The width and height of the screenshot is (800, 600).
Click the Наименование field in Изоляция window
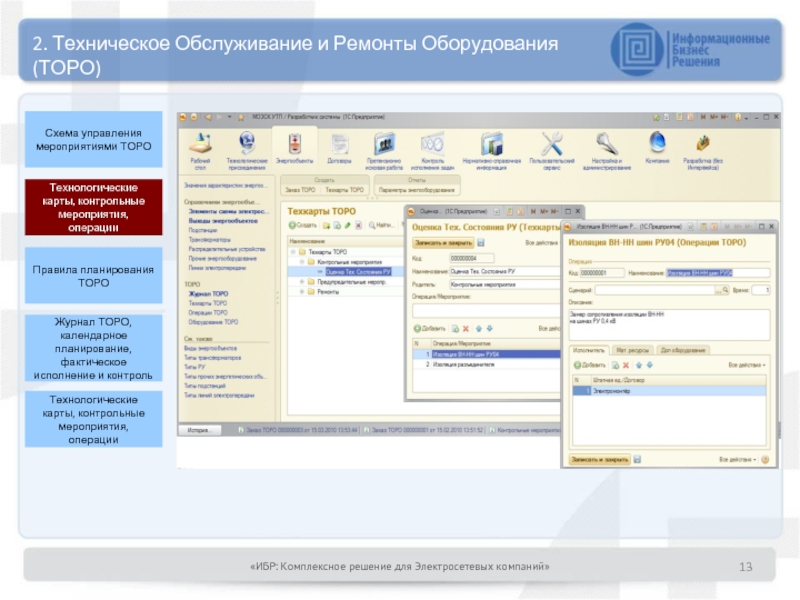point(718,273)
